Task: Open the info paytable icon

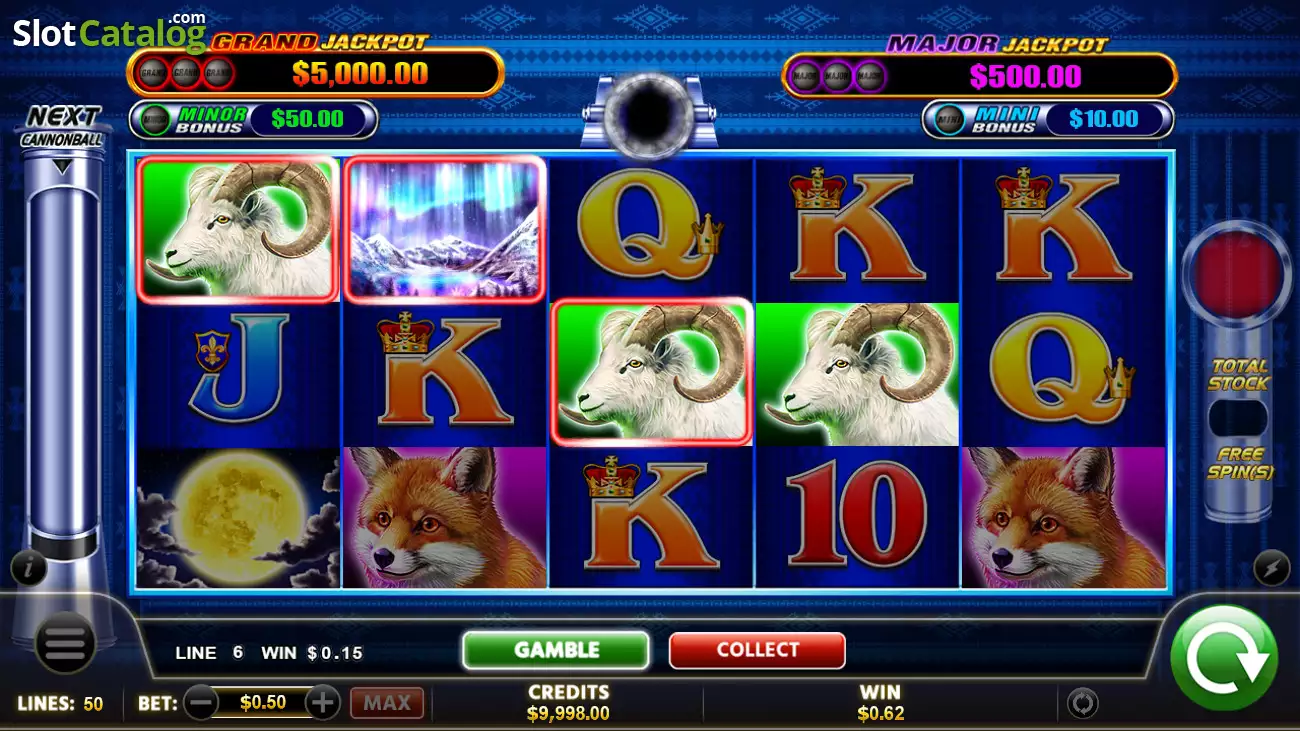Action: (x=29, y=568)
